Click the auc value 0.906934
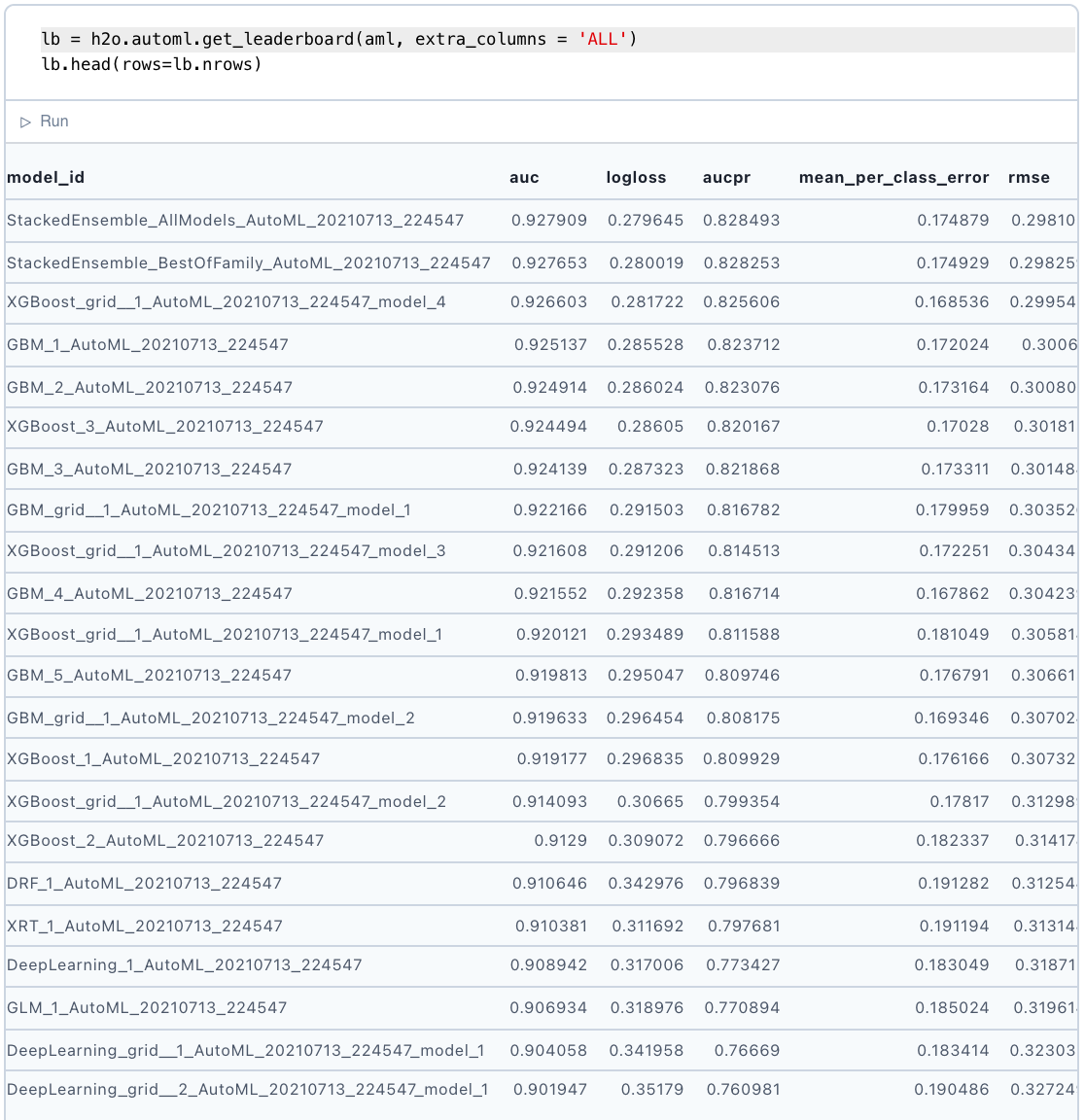The width and height of the screenshot is (1085, 1120). click(548, 1008)
